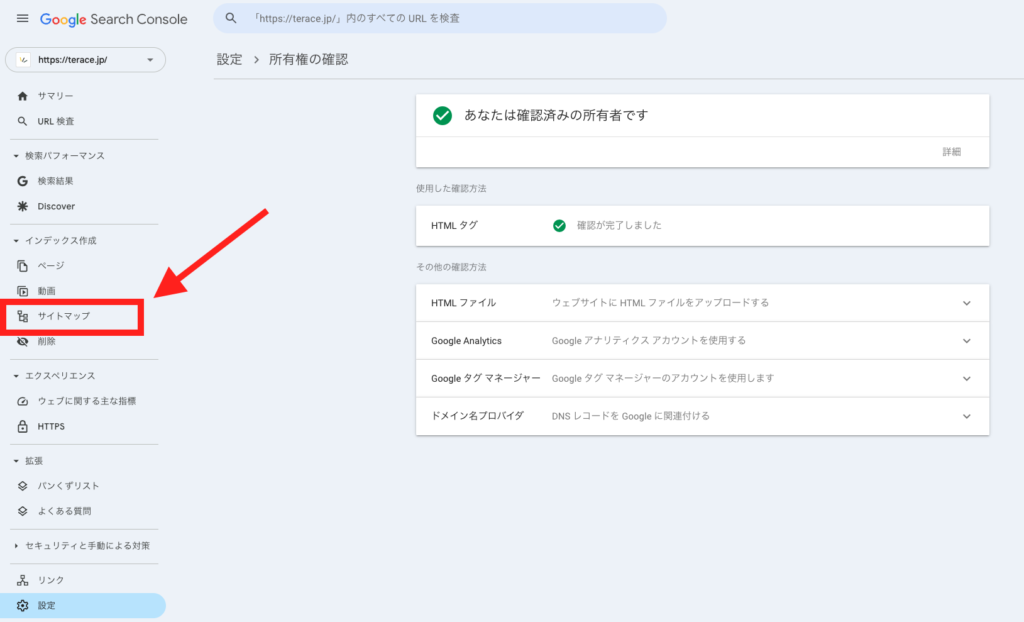
Task: Click text ウェブサイトに HTML ファイルをアップロードする
Action: point(660,303)
